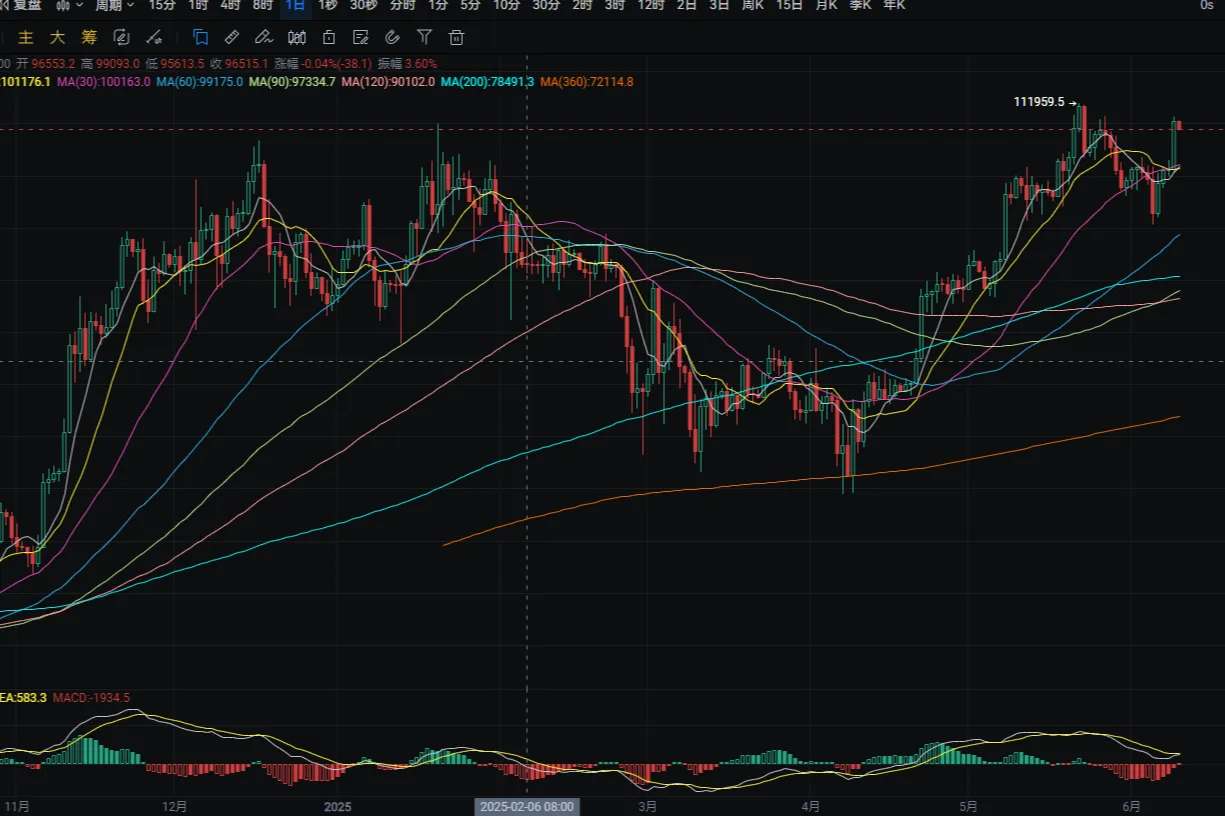
Task: Click the MA(30) indicator label
Action: tap(104, 81)
